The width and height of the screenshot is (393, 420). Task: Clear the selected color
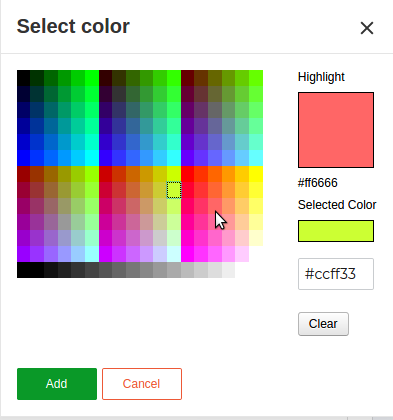click(323, 324)
